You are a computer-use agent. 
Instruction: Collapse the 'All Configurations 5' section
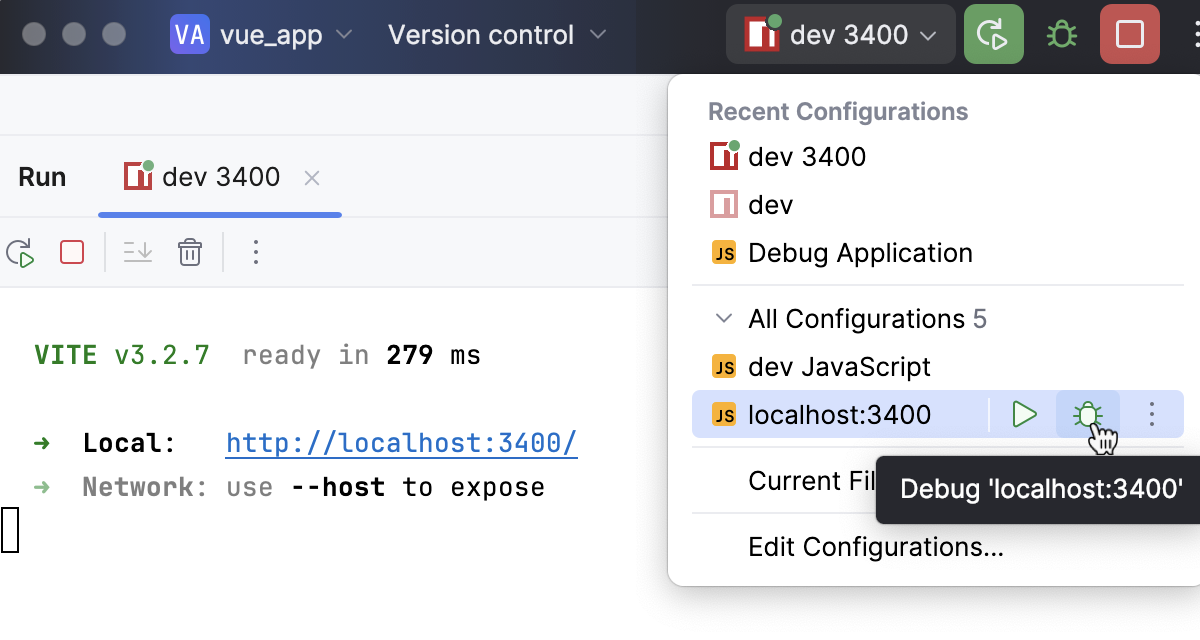pos(723,319)
